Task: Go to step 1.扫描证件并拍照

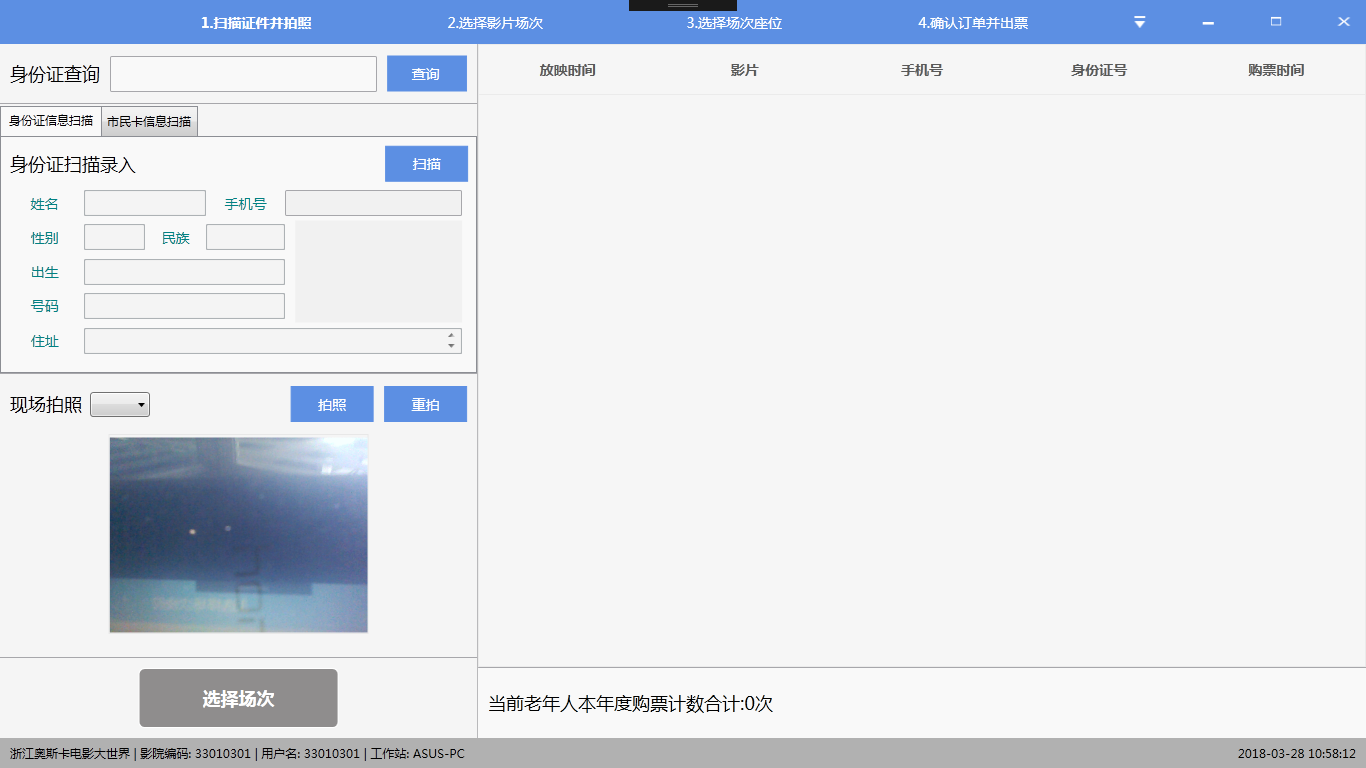Action: point(256,23)
